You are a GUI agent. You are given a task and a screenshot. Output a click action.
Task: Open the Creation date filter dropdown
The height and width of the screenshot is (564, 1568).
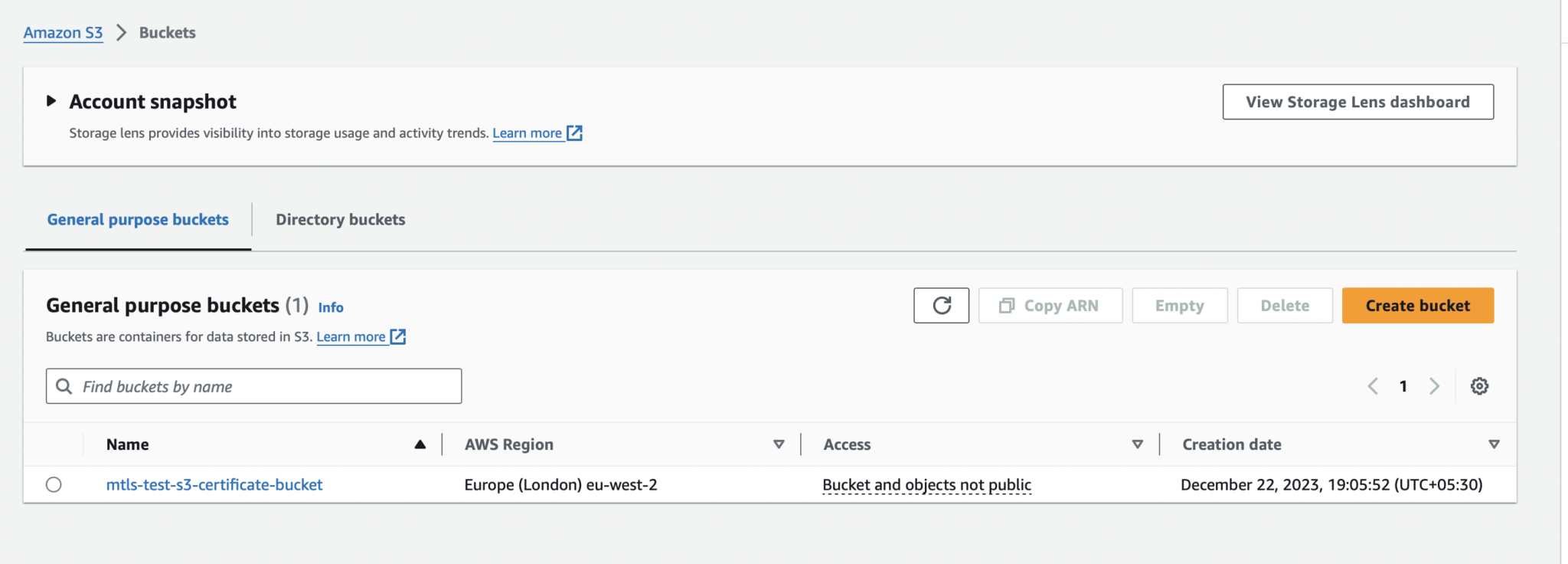1494,444
